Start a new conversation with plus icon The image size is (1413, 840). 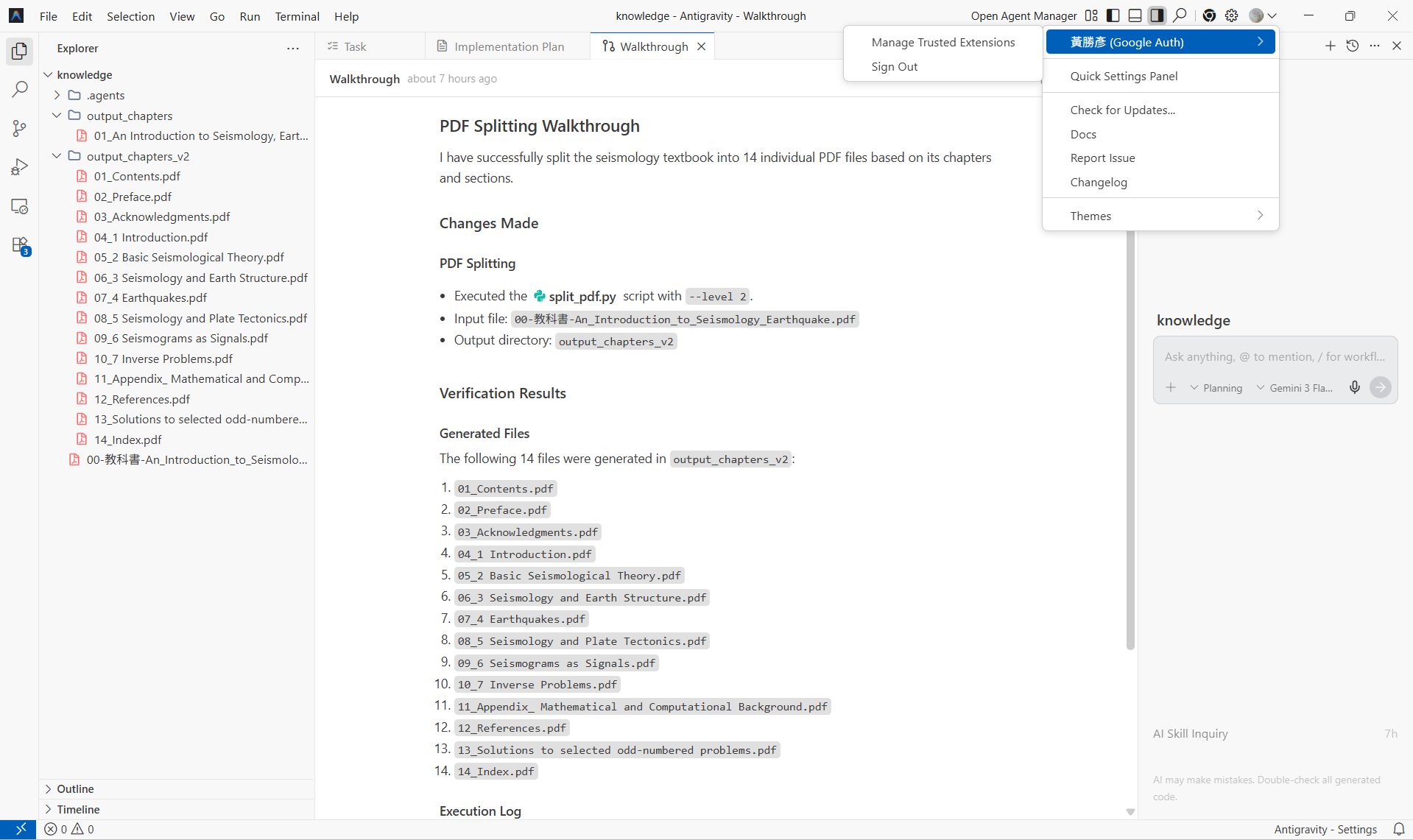1331,46
